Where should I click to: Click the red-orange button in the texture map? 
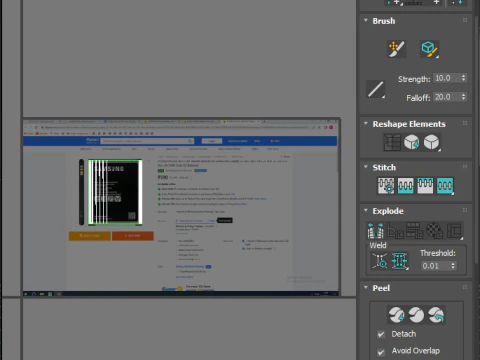[133, 236]
